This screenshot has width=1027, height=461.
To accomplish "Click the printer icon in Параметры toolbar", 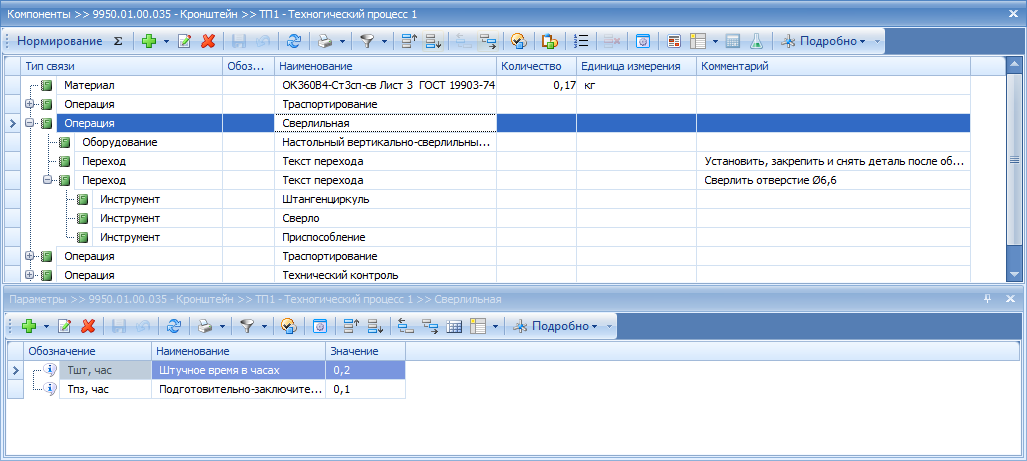I will [205, 325].
